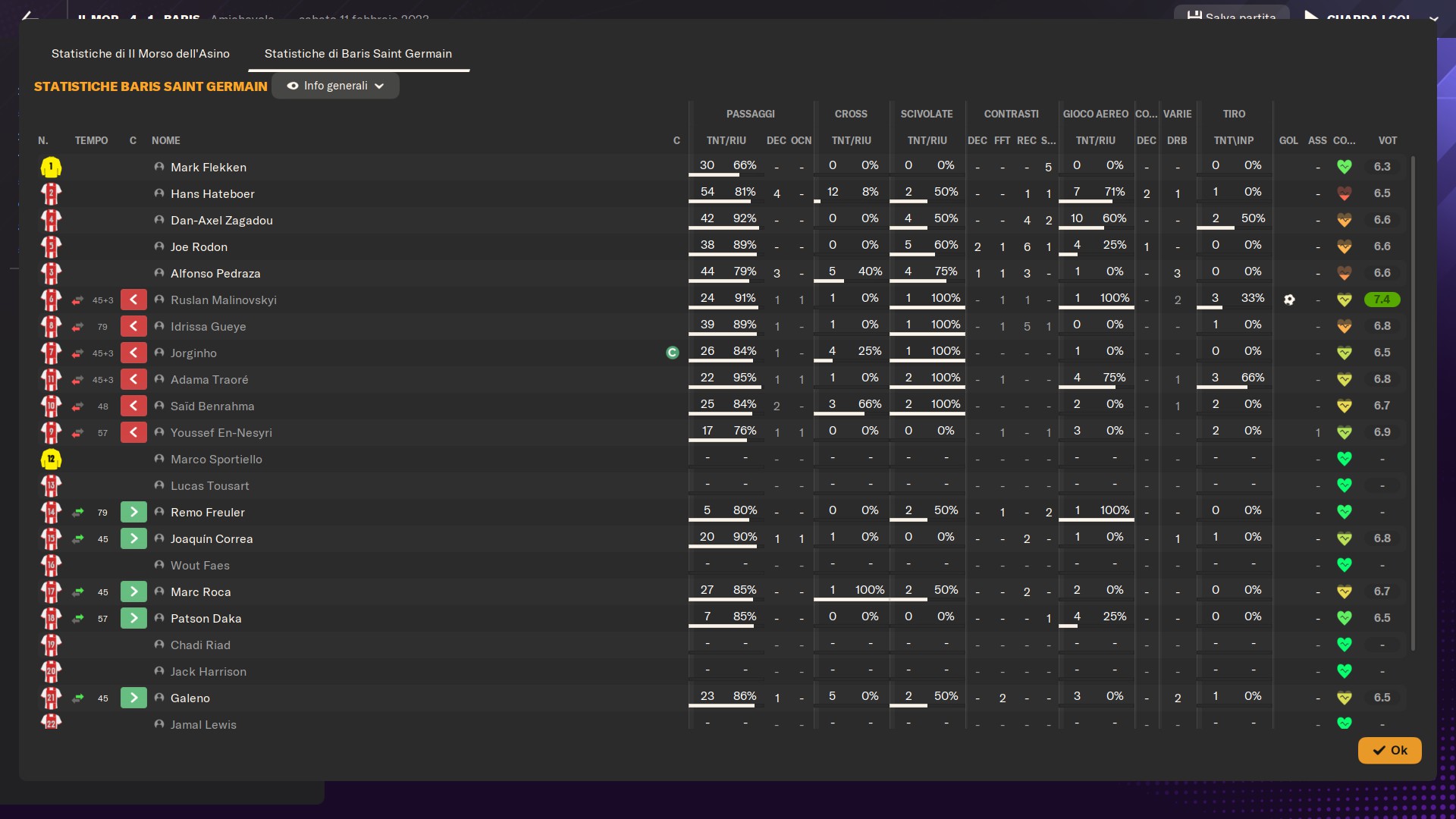Select Statistiche di Baris Saint Germain tab

(358, 54)
